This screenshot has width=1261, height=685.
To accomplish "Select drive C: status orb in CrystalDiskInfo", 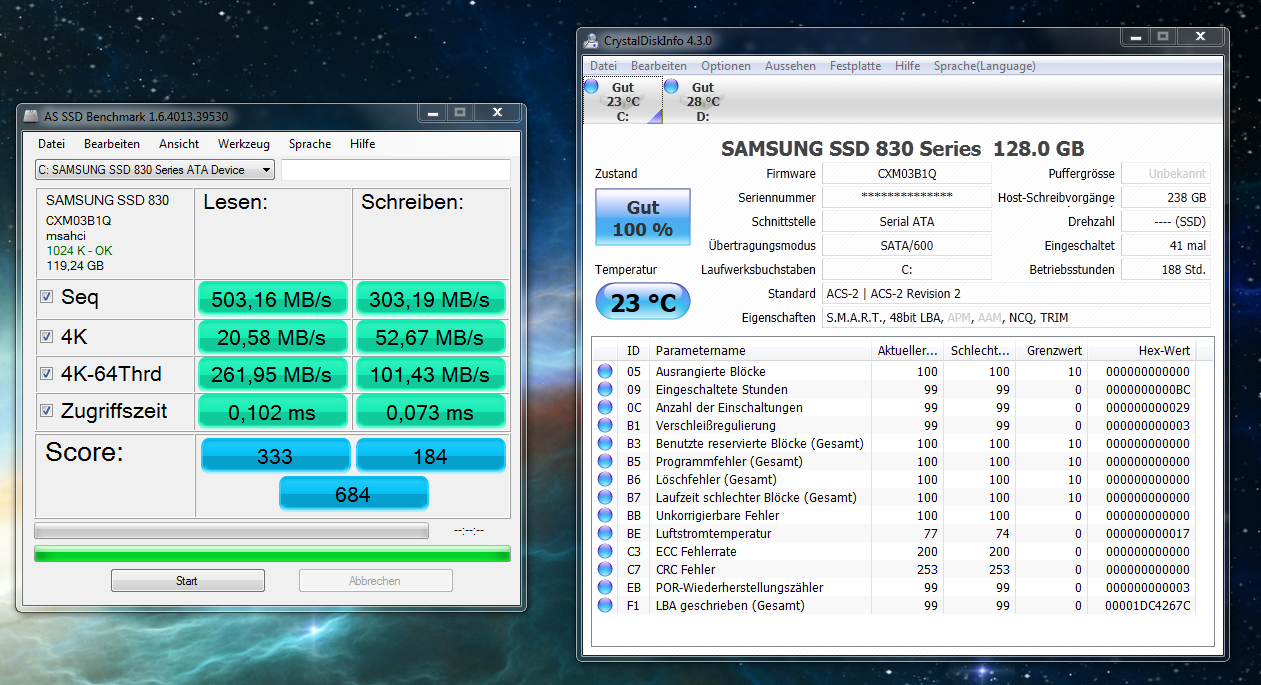I will pyautogui.click(x=591, y=87).
